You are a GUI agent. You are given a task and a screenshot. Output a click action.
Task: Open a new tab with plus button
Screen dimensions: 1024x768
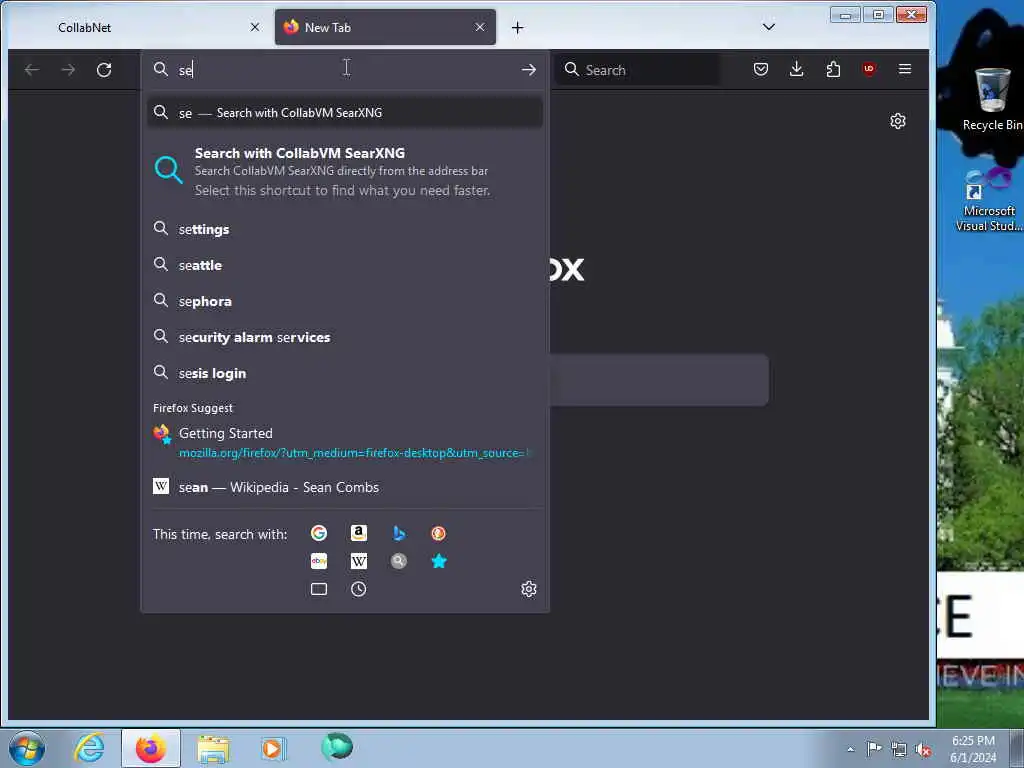(517, 27)
